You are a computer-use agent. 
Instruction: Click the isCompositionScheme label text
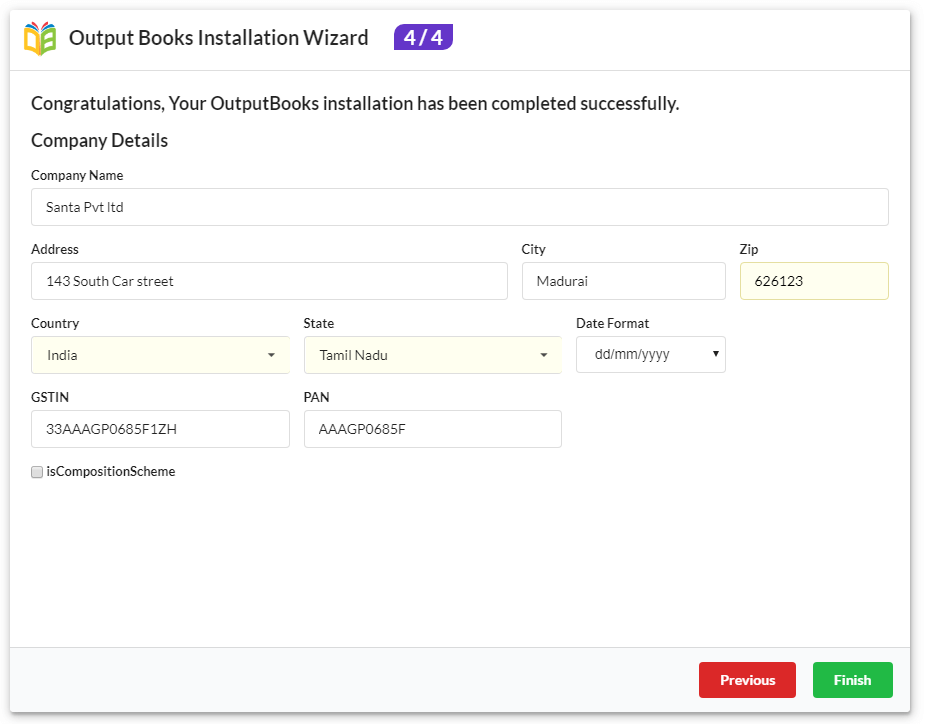coord(111,471)
